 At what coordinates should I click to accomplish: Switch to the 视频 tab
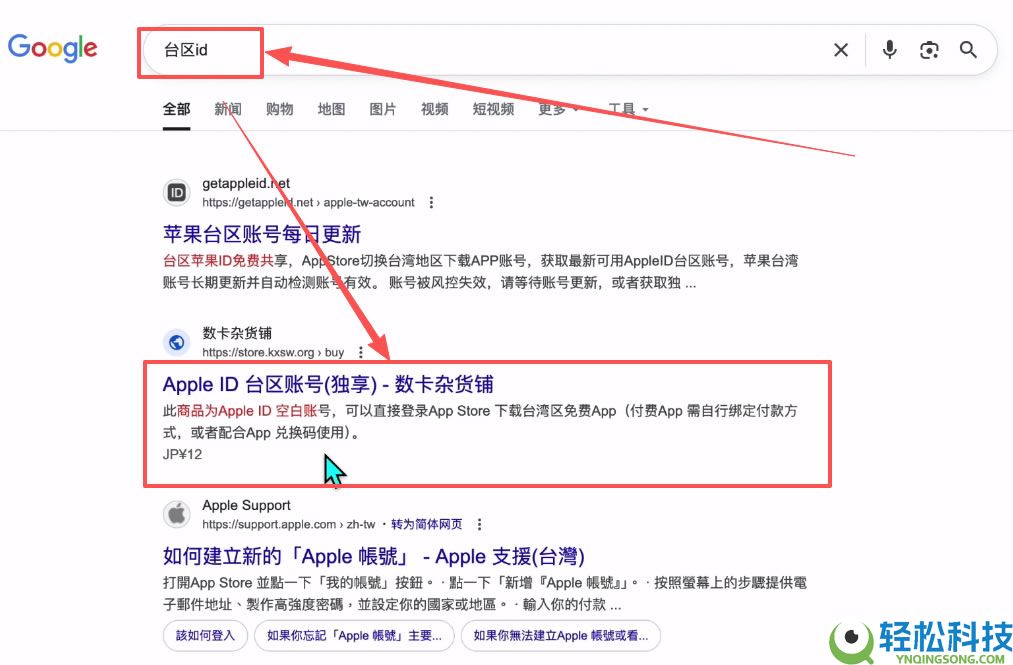(x=434, y=109)
